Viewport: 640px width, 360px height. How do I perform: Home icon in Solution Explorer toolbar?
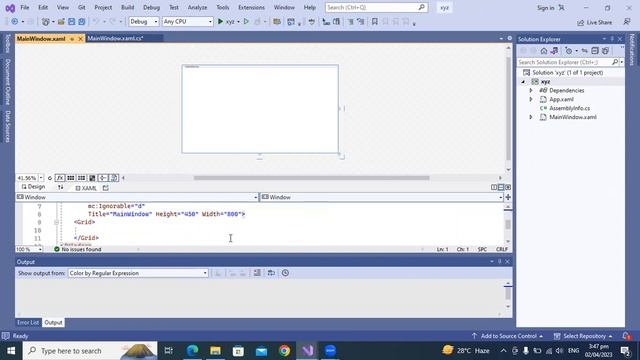[544, 51]
